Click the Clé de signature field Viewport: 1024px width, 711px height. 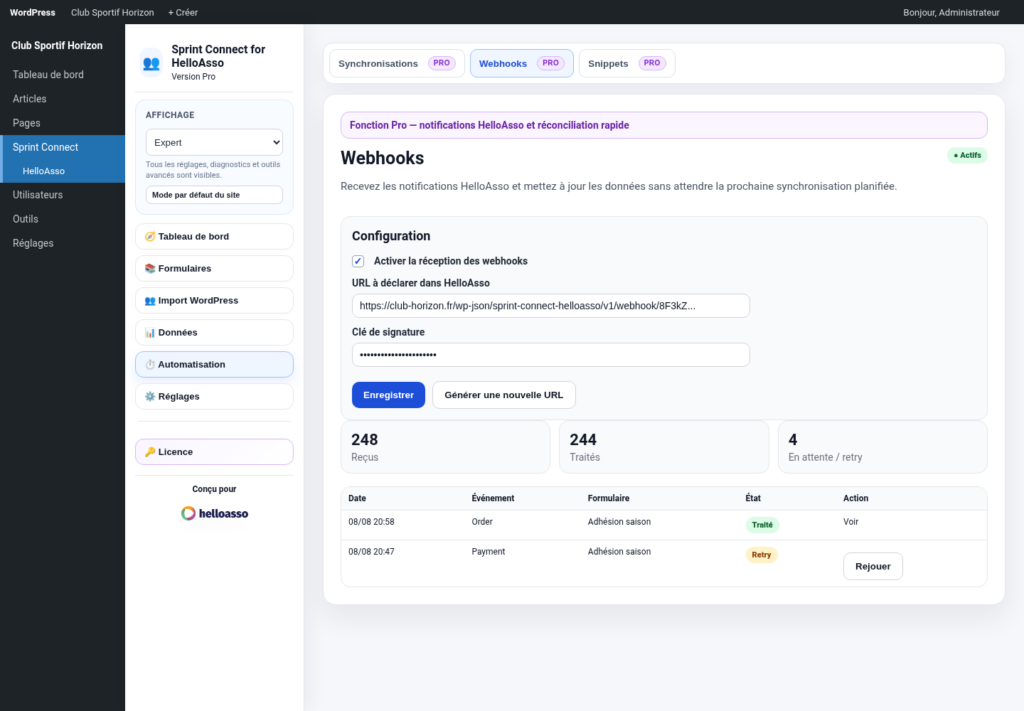pos(551,355)
